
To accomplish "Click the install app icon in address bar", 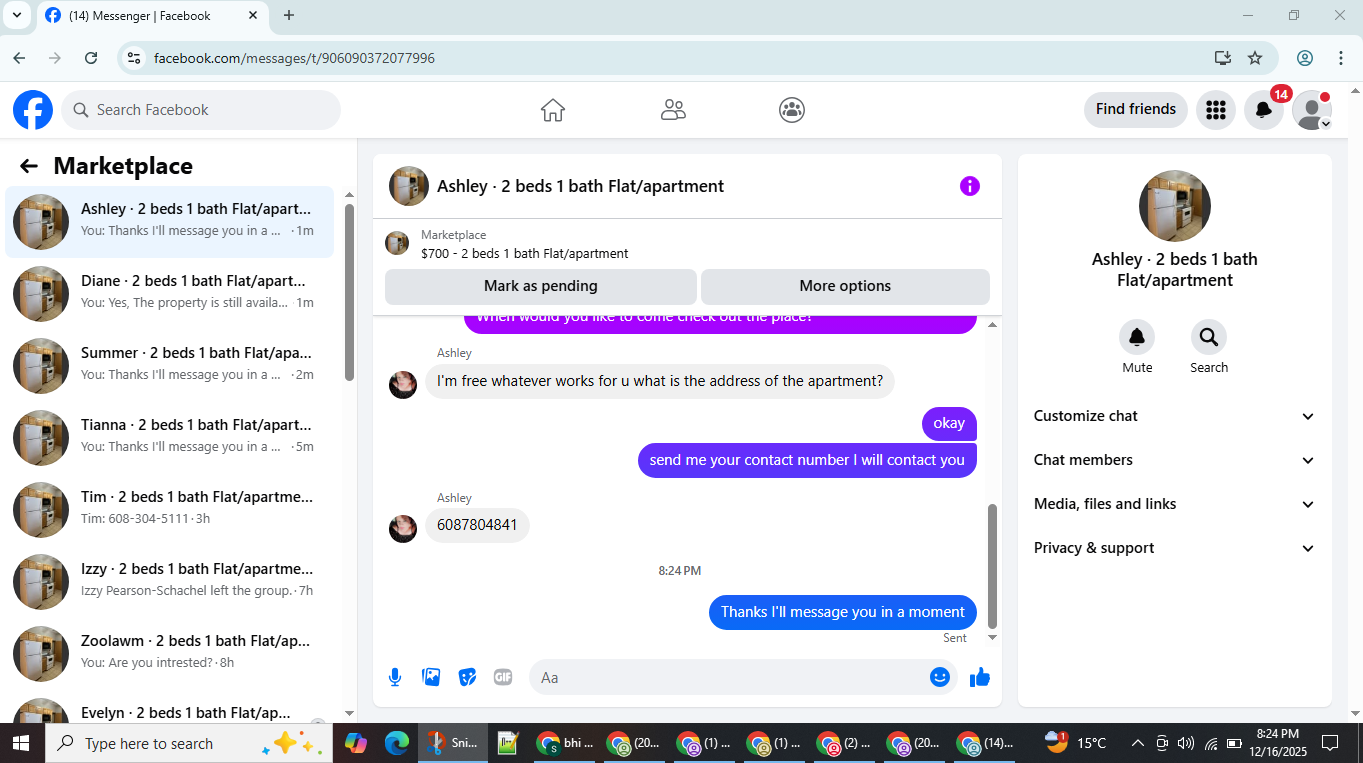I will click(x=1222, y=58).
